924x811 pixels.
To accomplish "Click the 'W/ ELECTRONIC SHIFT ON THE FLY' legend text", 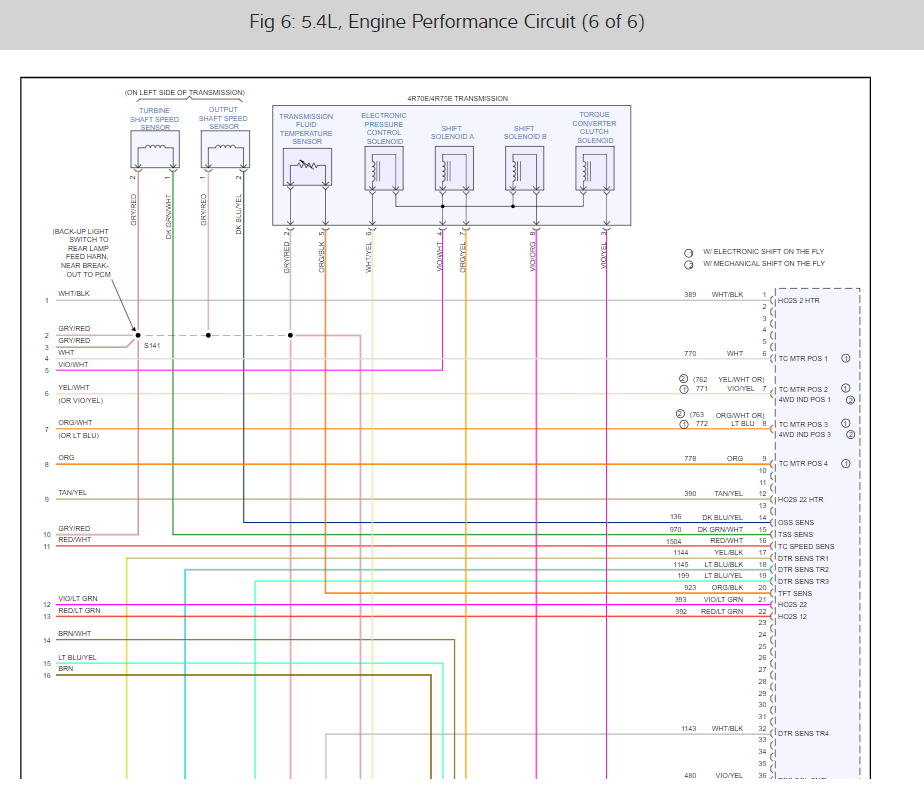I will [x=763, y=252].
